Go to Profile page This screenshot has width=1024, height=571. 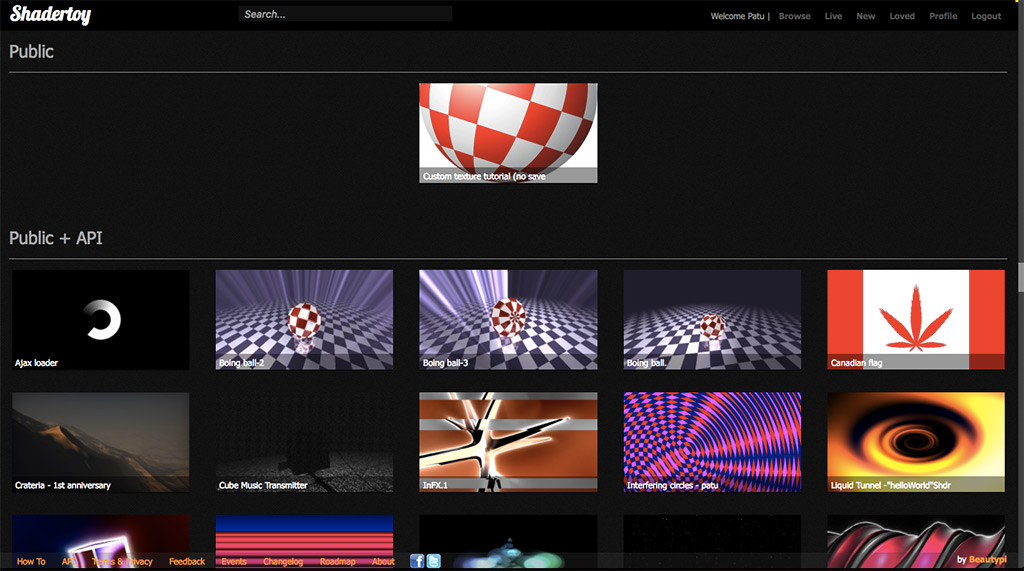[943, 16]
